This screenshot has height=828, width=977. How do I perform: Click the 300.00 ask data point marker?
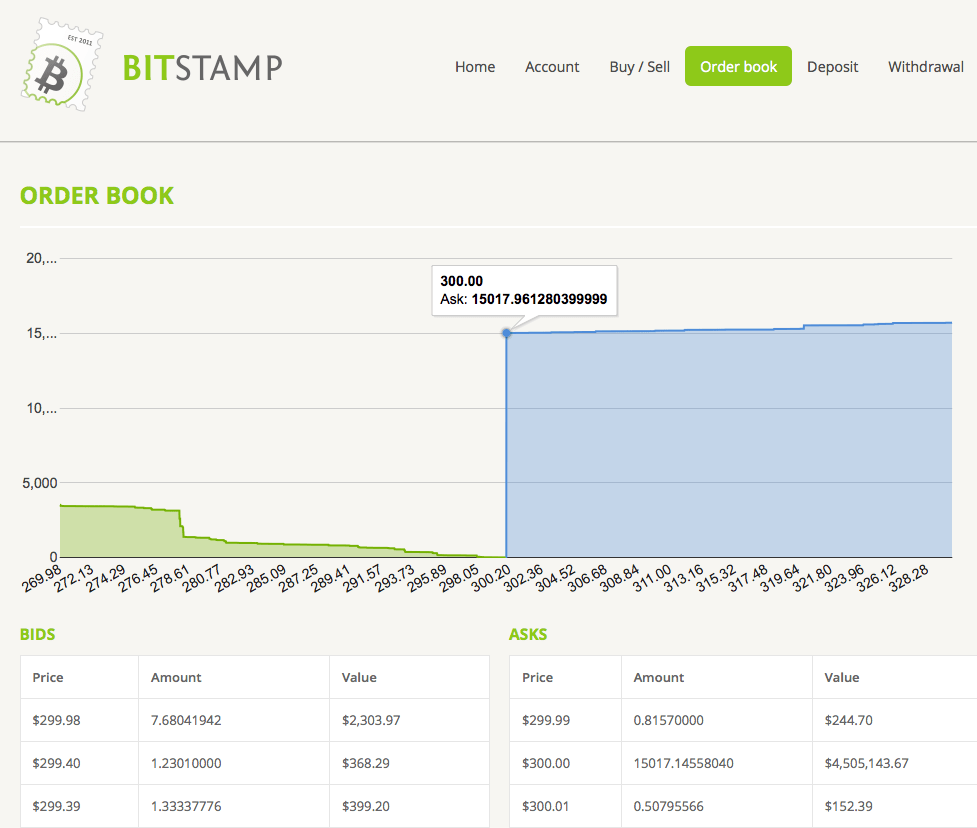tap(507, 333)
